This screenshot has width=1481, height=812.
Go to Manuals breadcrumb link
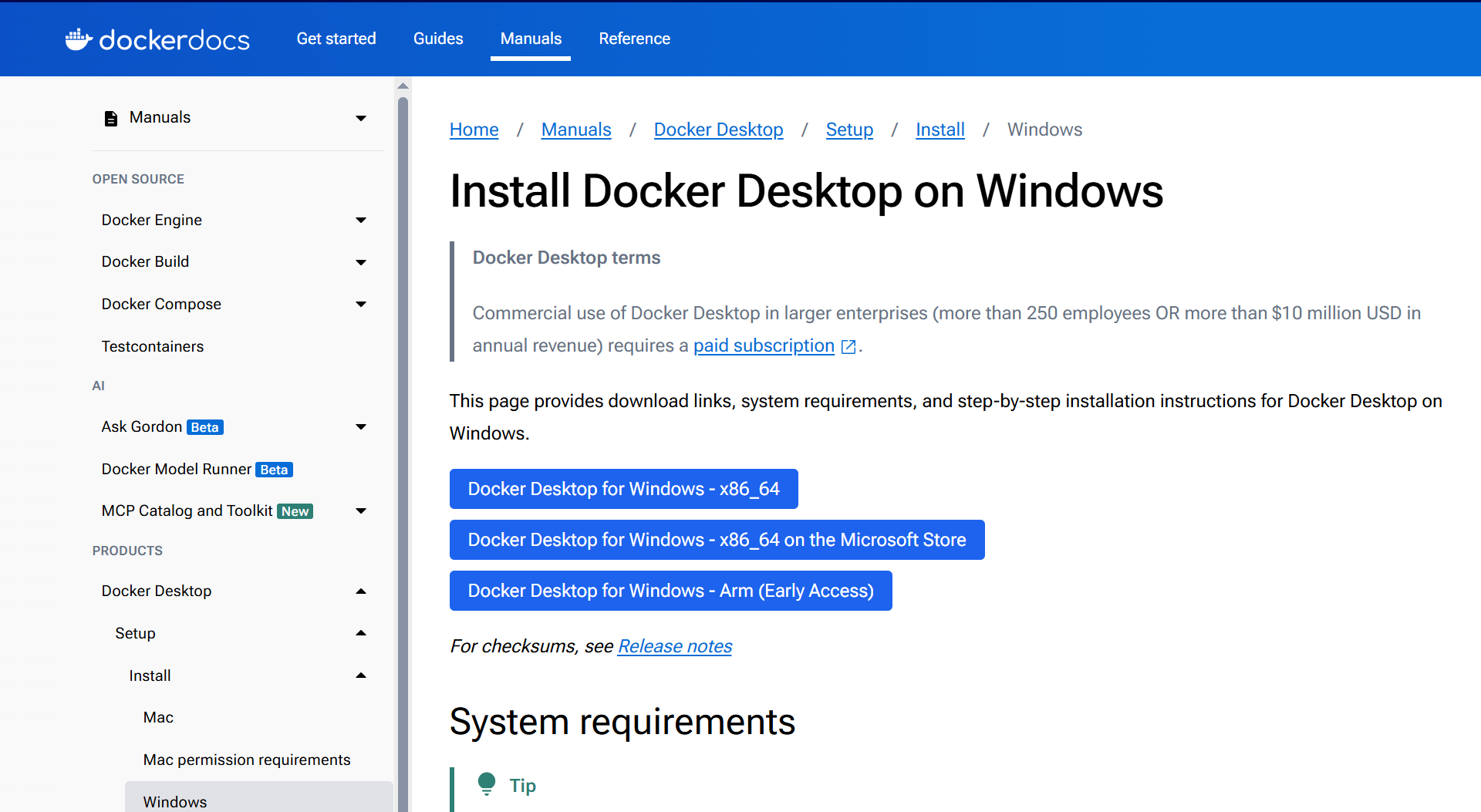coord(576,130)
